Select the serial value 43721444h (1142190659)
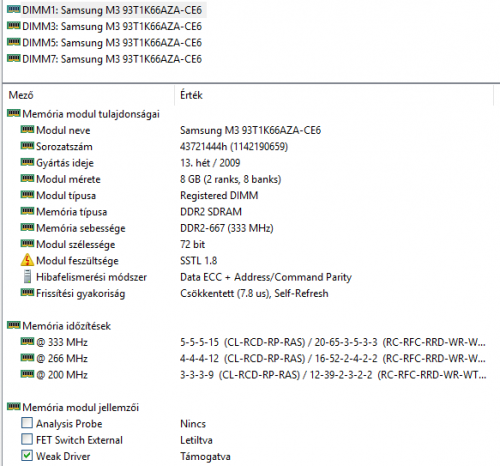Viewport: 500px width, 466px height. [234, 147]
